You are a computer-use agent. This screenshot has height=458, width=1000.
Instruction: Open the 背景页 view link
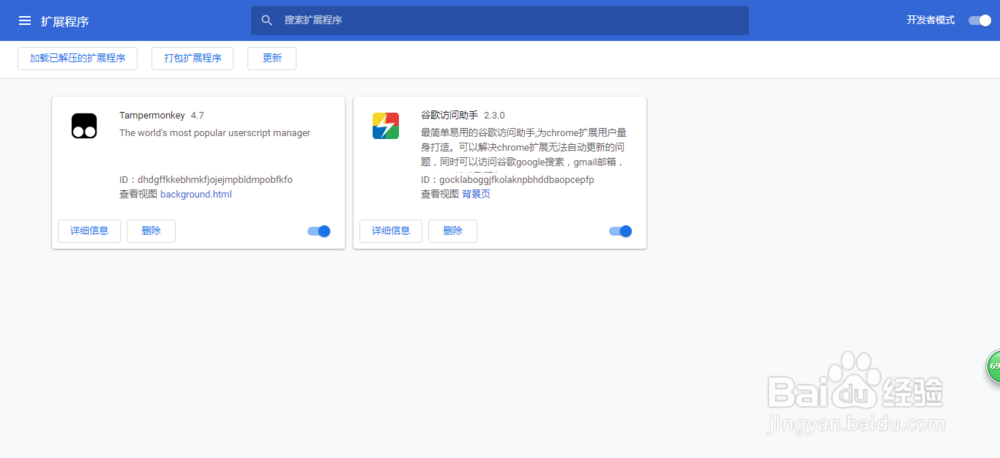coord(476,194)
